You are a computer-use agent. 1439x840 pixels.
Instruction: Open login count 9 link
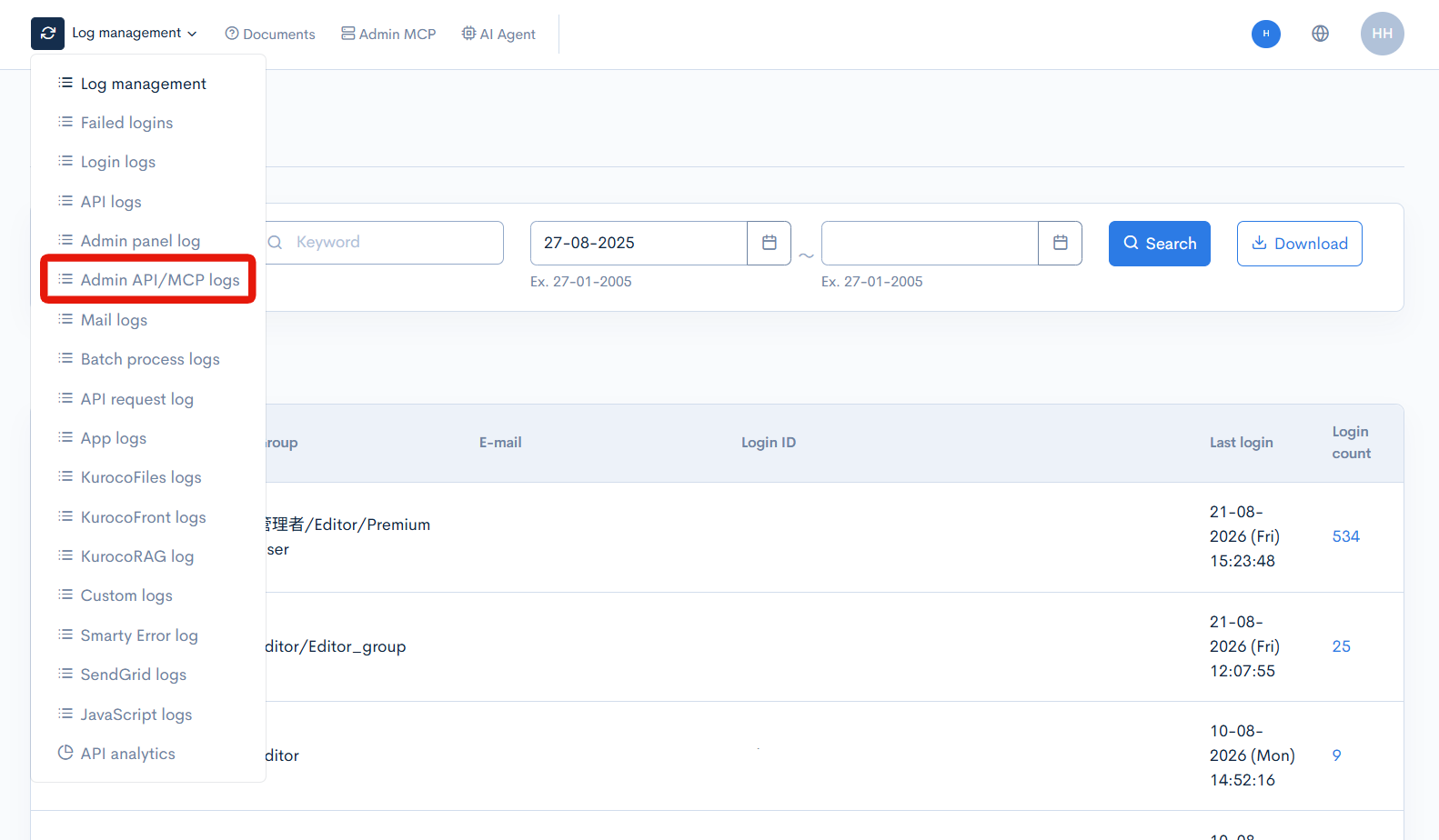1337,755
